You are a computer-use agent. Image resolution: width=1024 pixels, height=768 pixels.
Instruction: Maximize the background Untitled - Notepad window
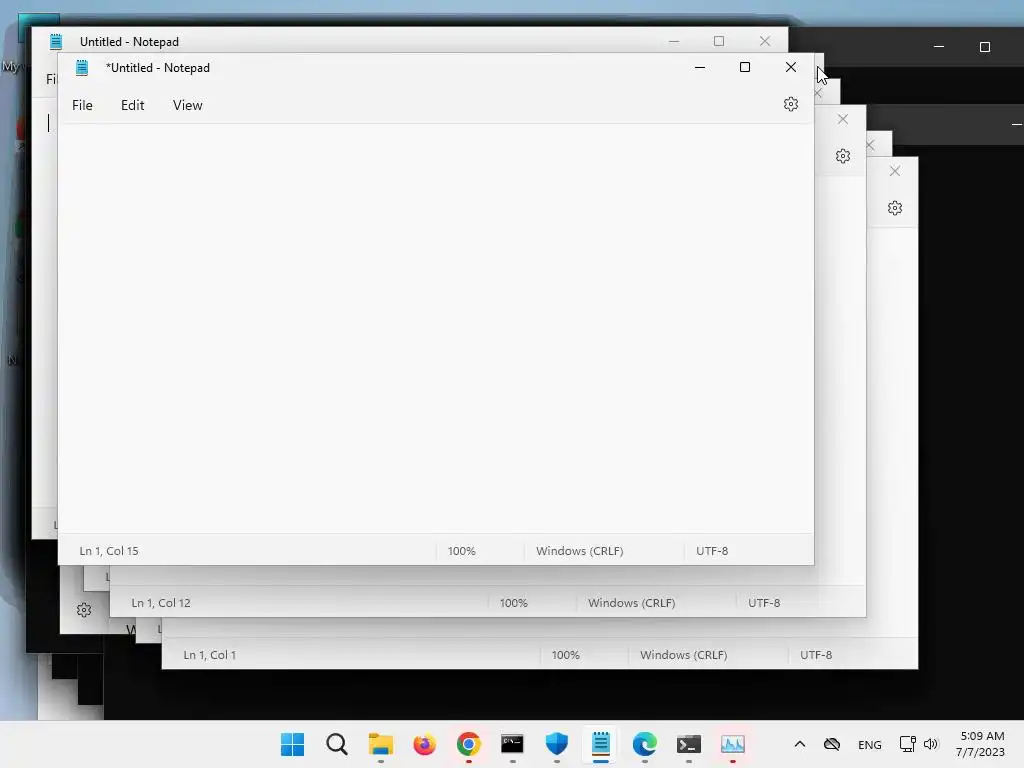click(719, 41)
